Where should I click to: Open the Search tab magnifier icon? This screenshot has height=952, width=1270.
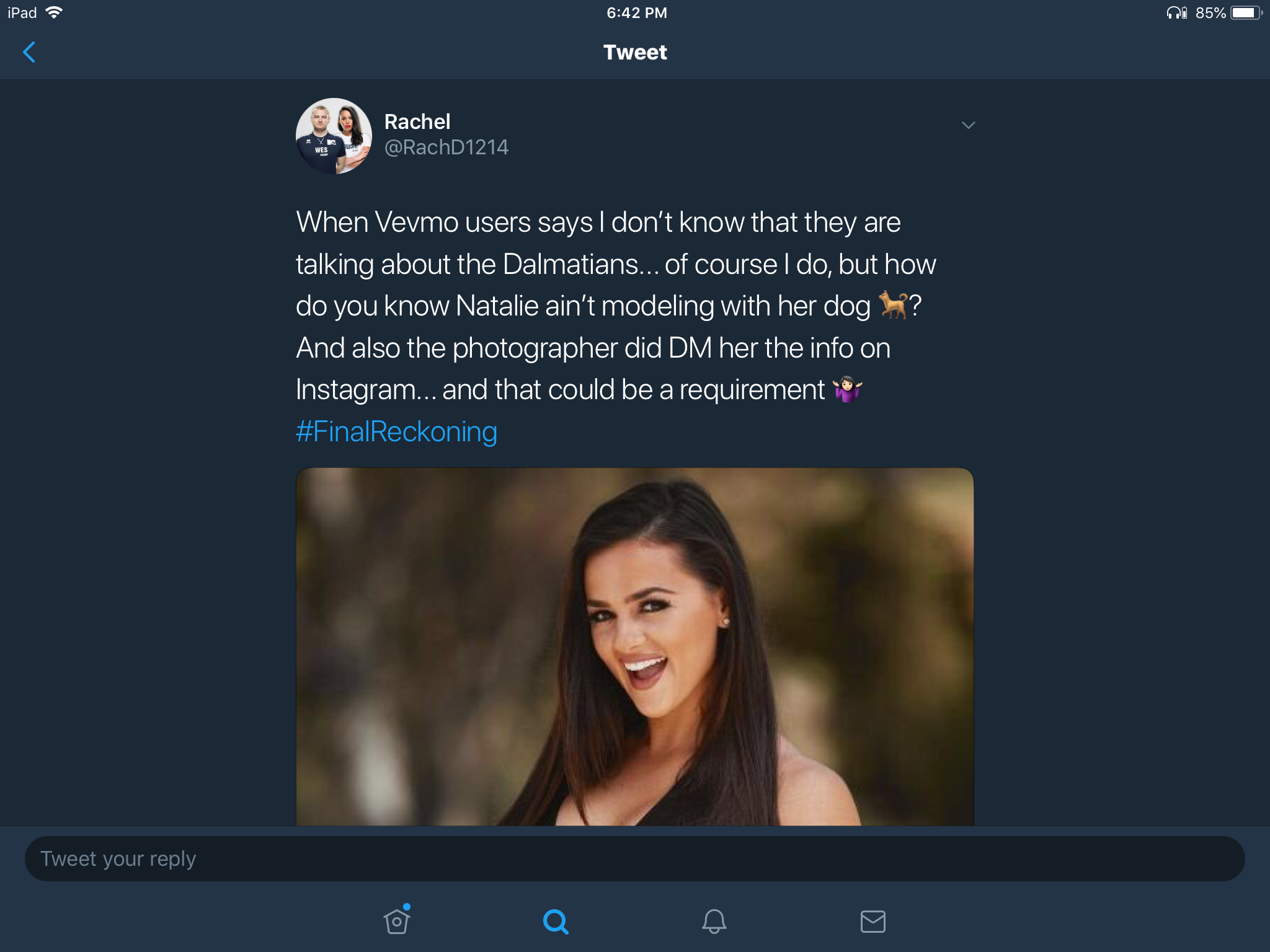tap(556, 921)
